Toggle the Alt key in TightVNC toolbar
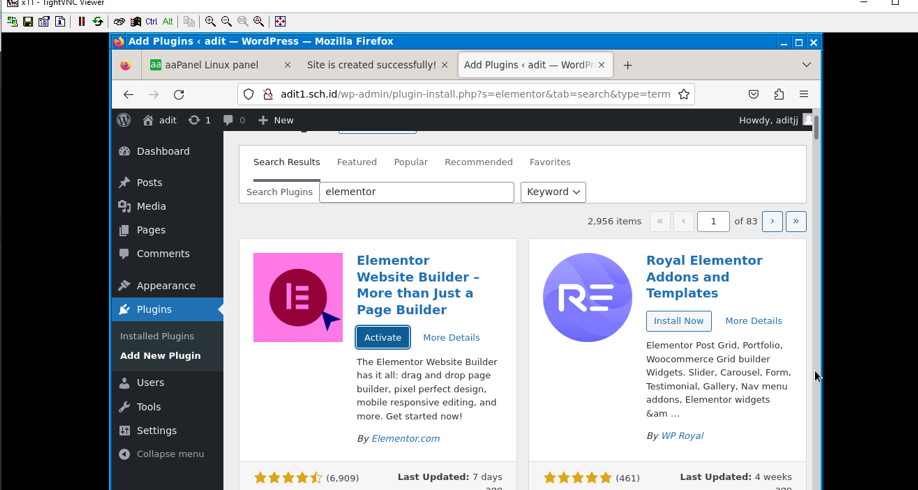 (x=167, y=22)
